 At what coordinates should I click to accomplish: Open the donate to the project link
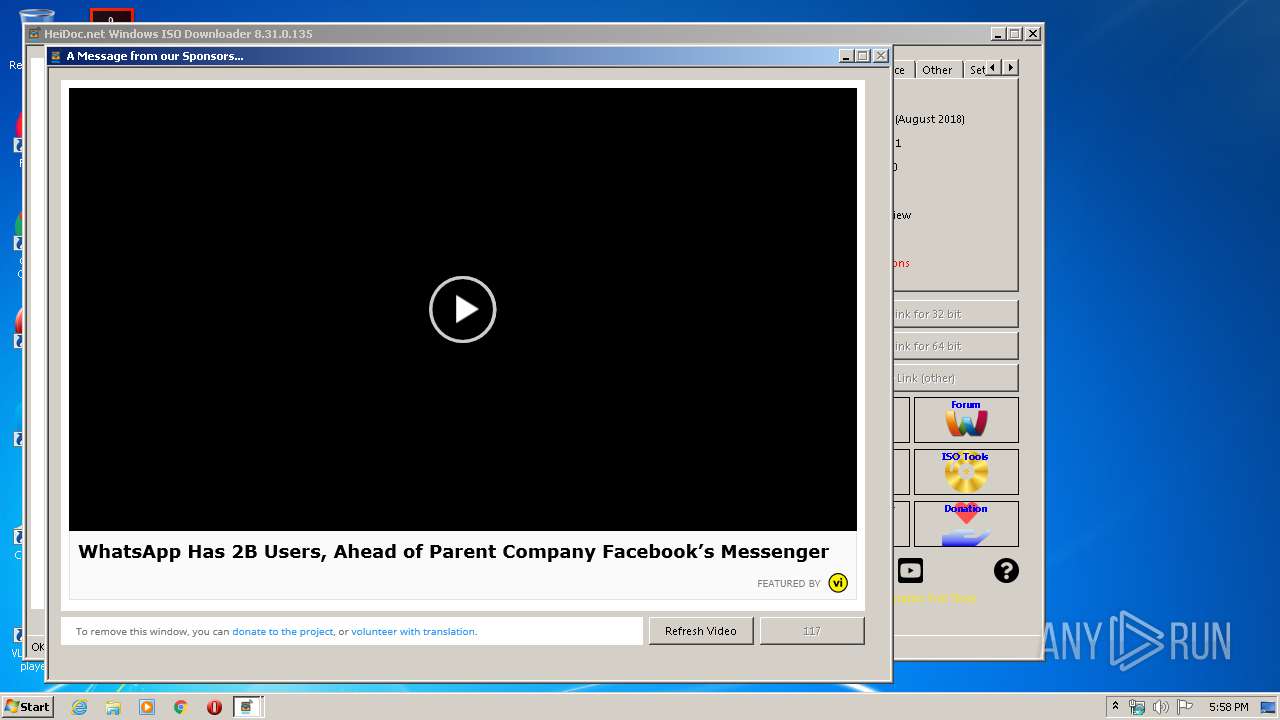click(x=283, y=632)
